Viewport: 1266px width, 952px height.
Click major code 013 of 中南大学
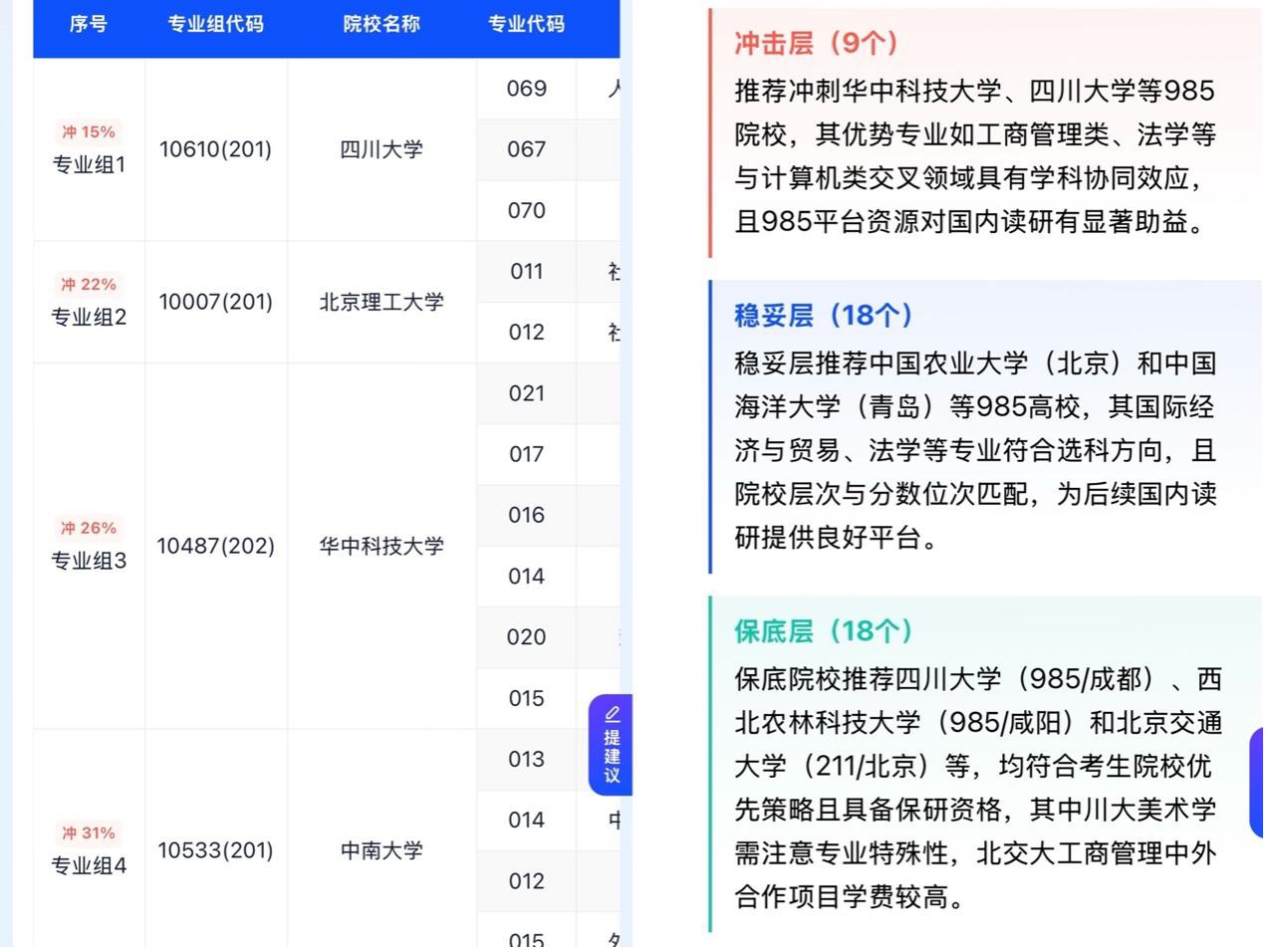[x=526, y=759]
